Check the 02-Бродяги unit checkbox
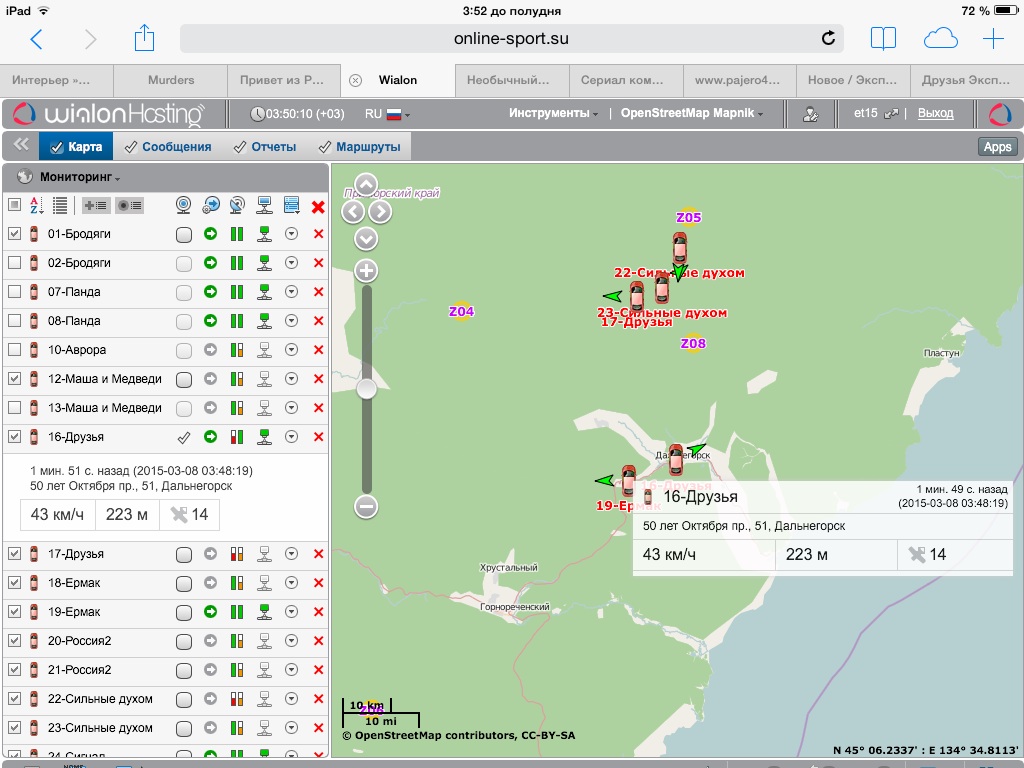1024x768 pixels. click(x=14, y=263)
